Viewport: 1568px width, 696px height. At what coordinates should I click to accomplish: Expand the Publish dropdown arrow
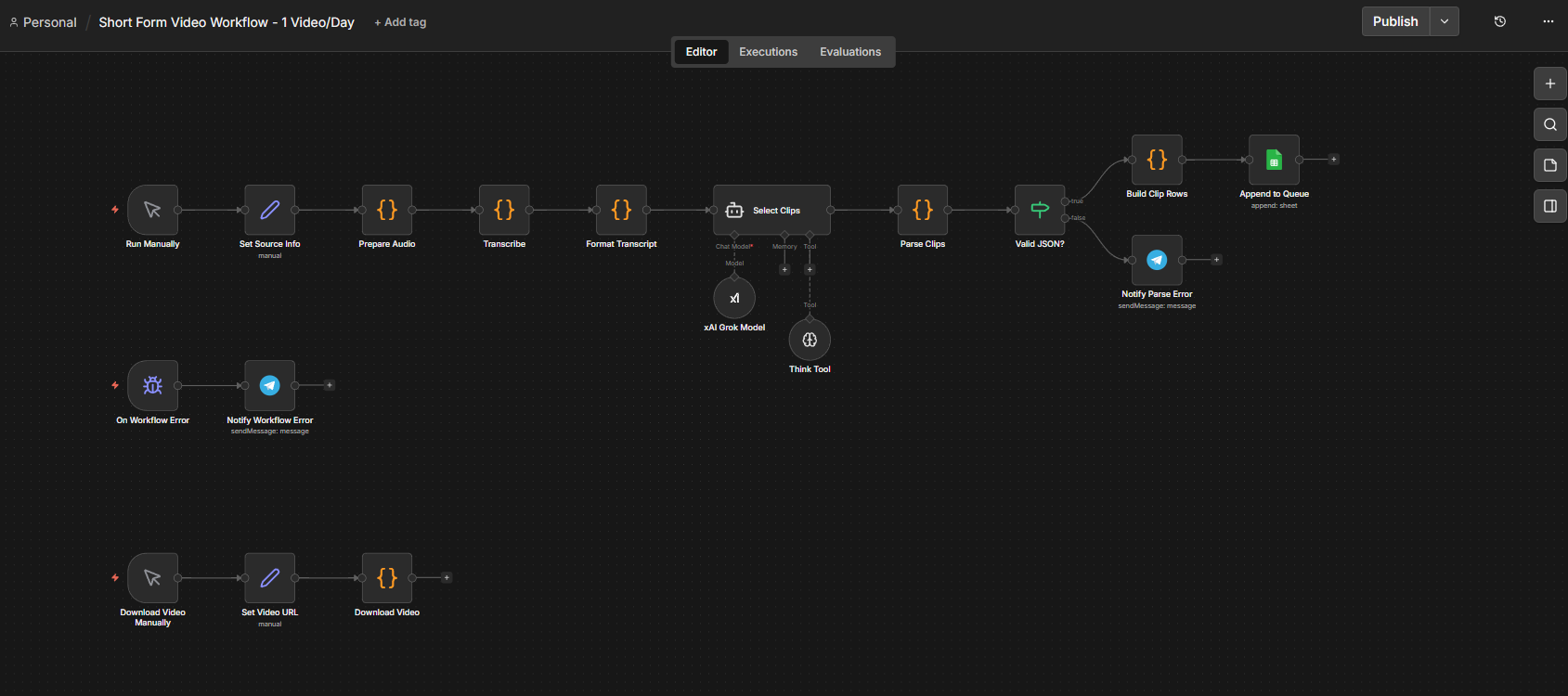[1445, 21]
